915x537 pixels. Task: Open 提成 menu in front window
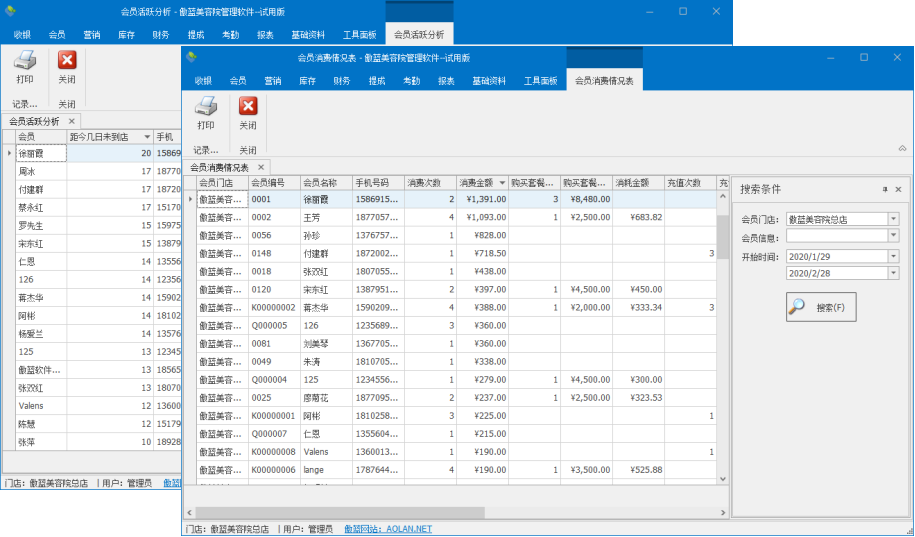[376, 81]
